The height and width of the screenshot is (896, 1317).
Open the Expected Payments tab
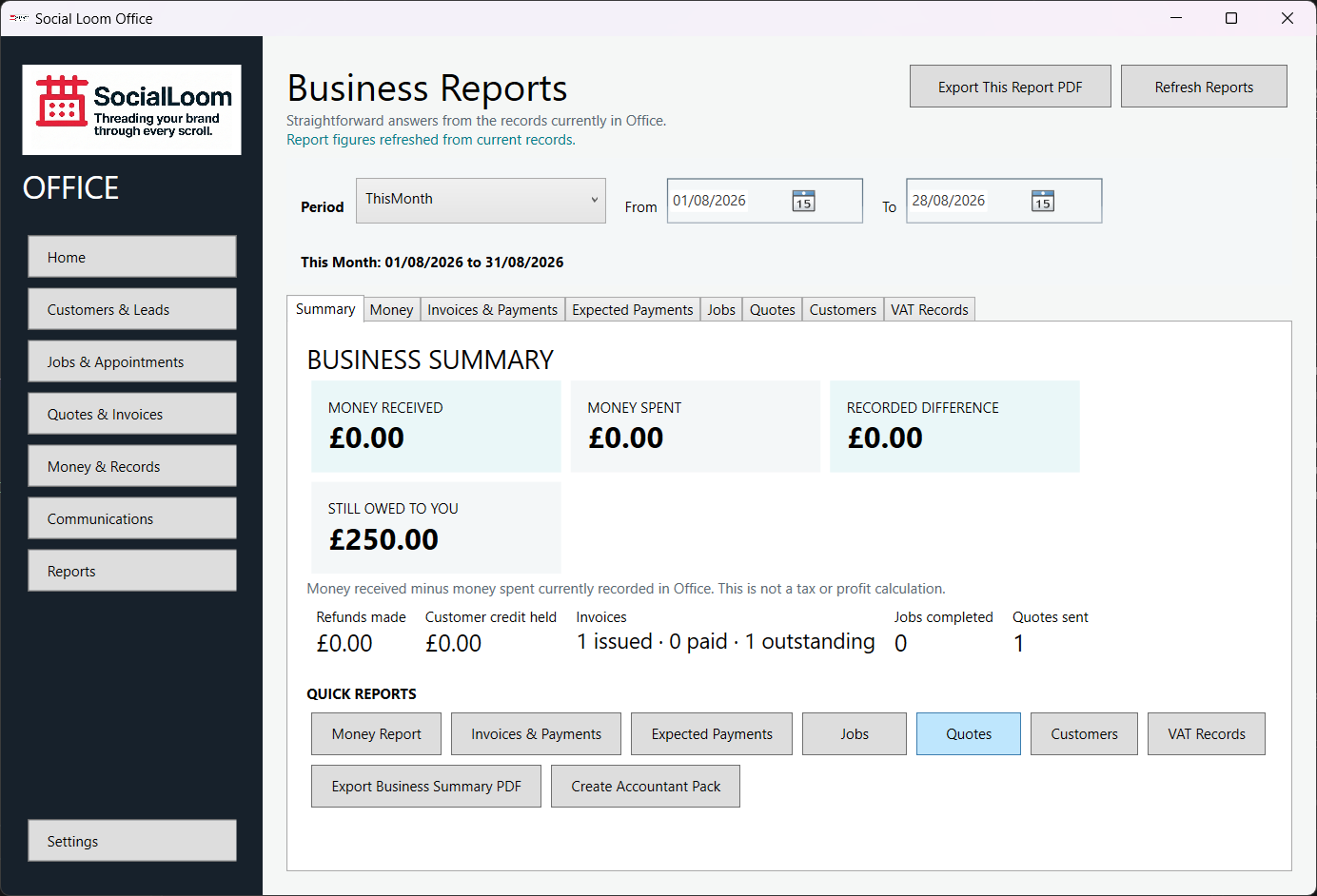[x=632, y=310]
